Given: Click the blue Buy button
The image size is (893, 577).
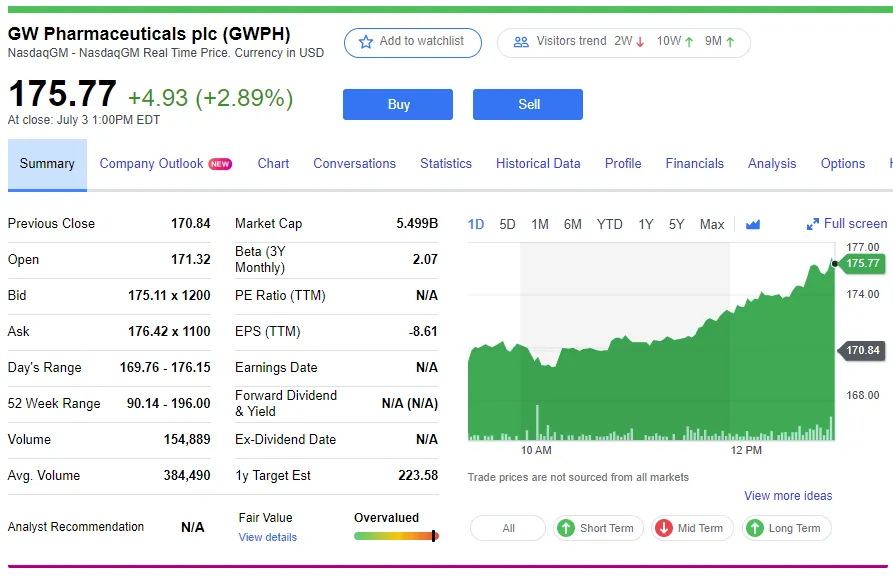Looking at the screenshot, I should point(398,104).
